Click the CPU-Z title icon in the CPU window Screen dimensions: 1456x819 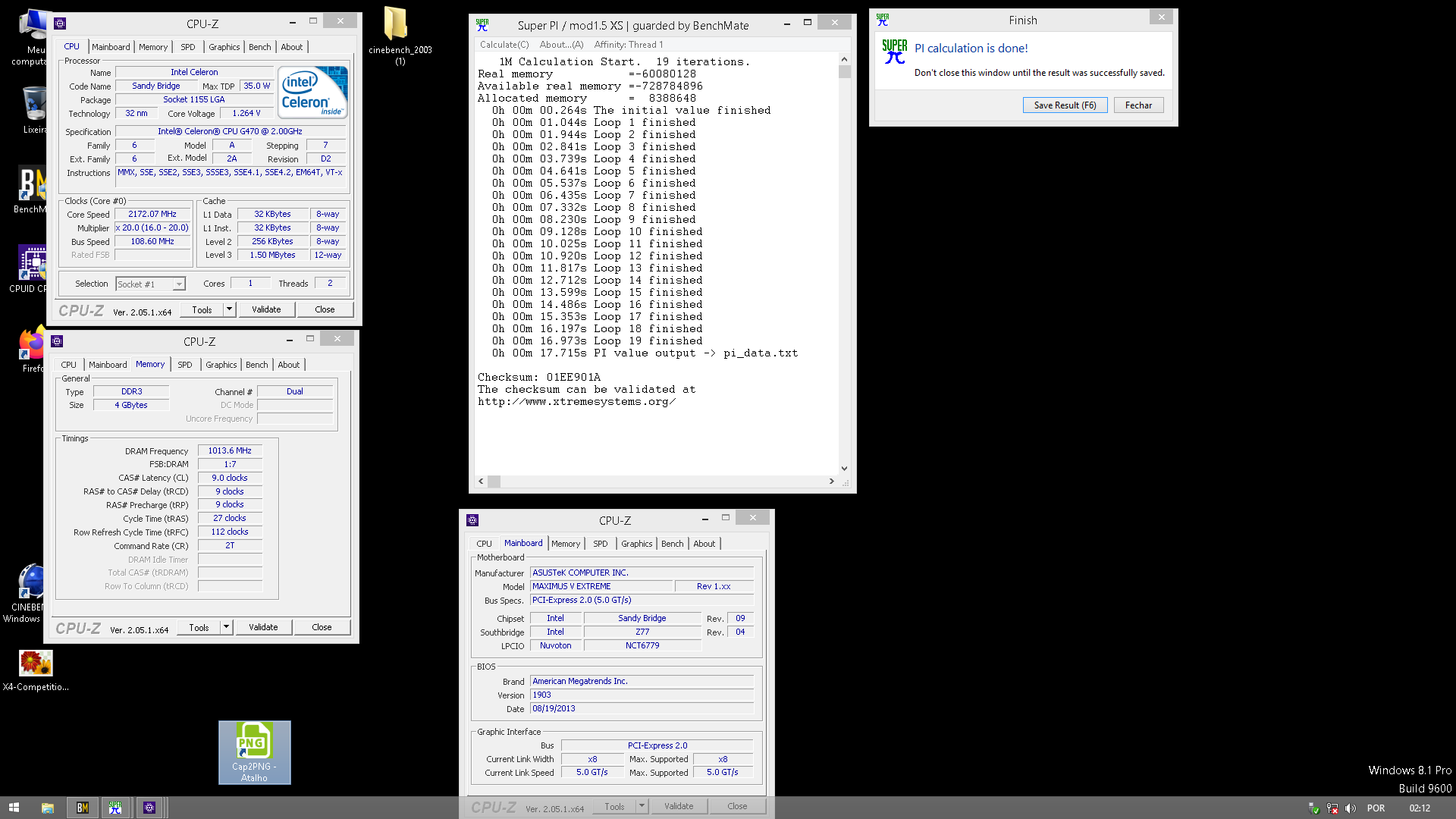[x=60, y=24]
